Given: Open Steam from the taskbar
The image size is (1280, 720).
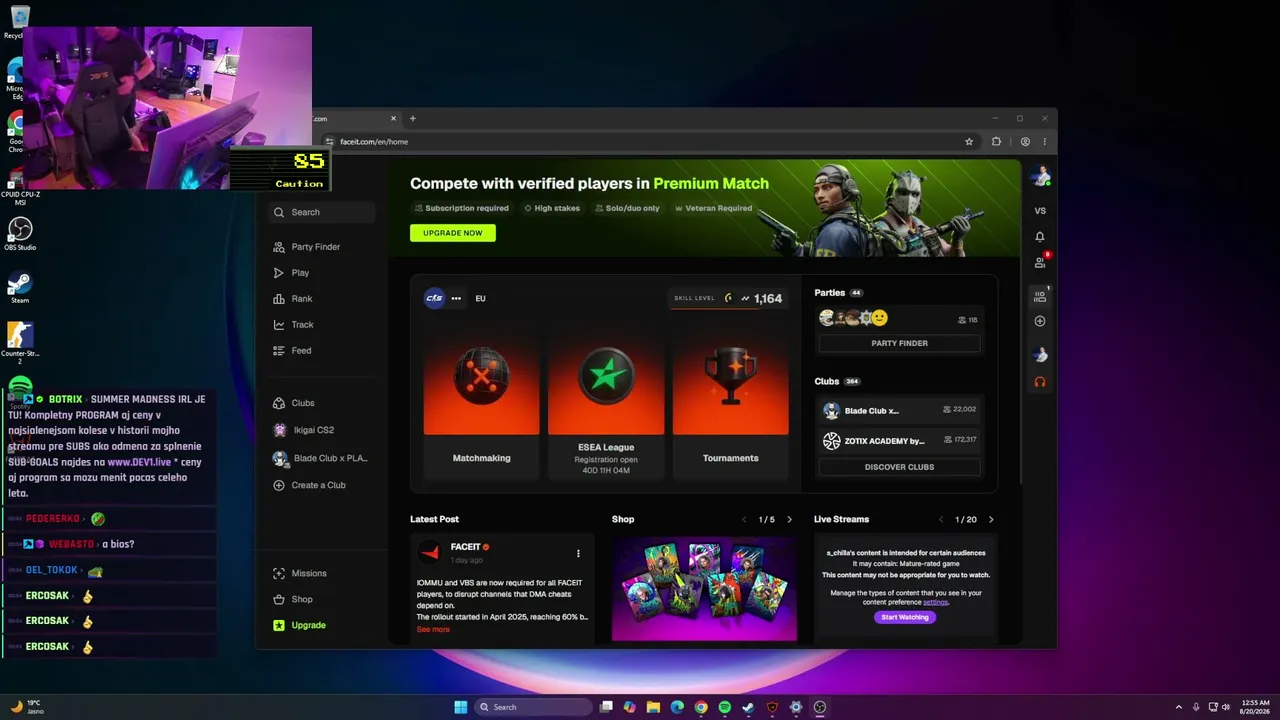Looking at the screenshot, I should 748,707.
